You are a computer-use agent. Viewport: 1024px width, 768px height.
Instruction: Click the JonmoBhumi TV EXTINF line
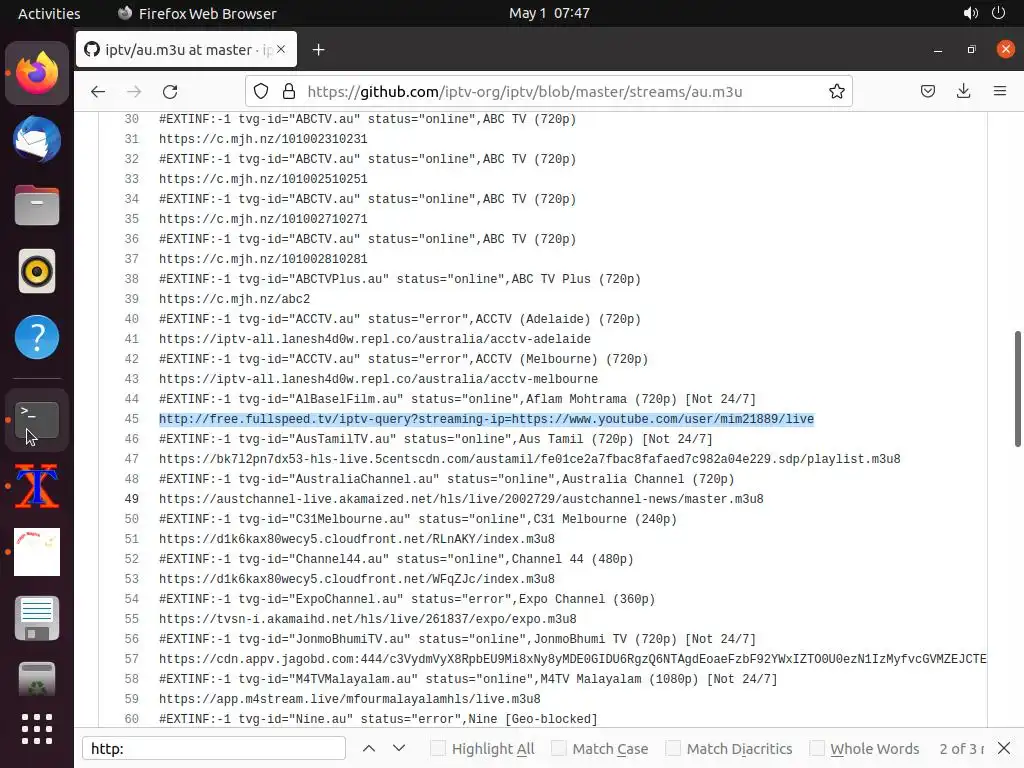tap(457, 639)
